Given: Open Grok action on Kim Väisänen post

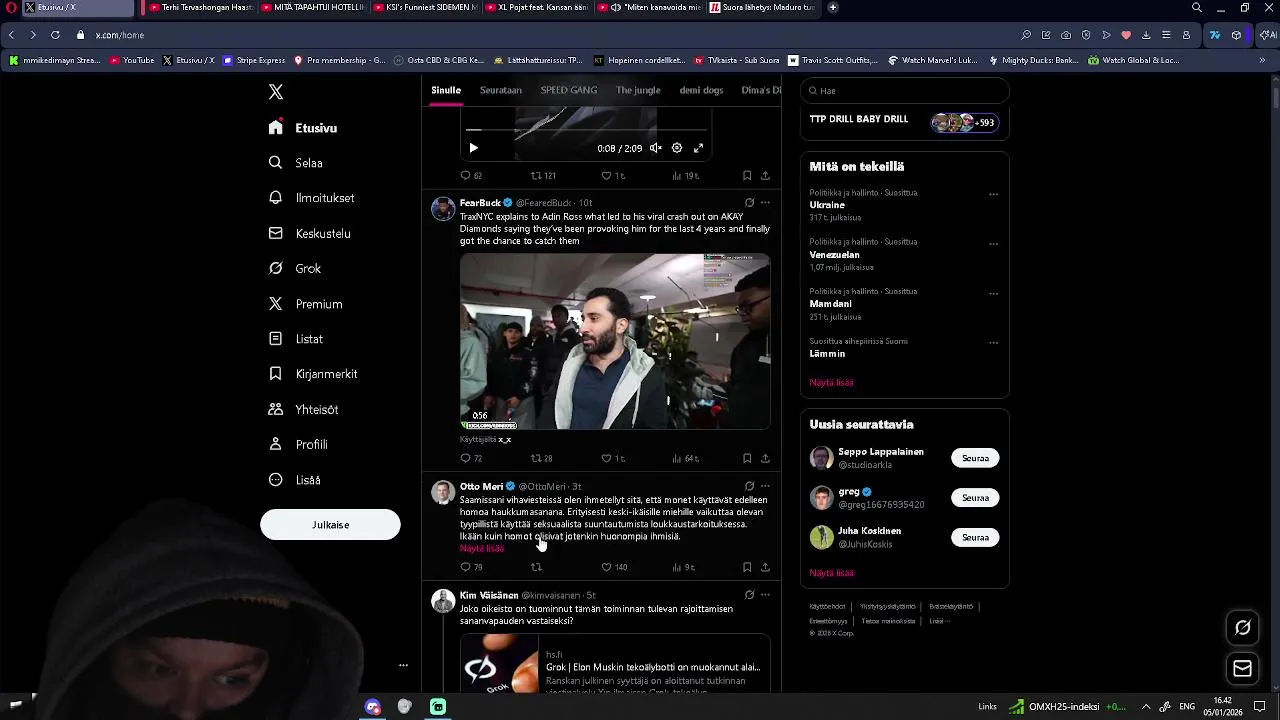Looking at the screenshot, I should pyautogui.click(x=749, y=594).
